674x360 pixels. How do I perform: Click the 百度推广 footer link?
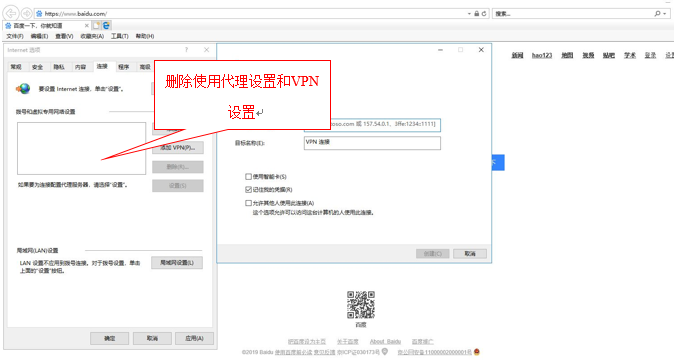423,342
